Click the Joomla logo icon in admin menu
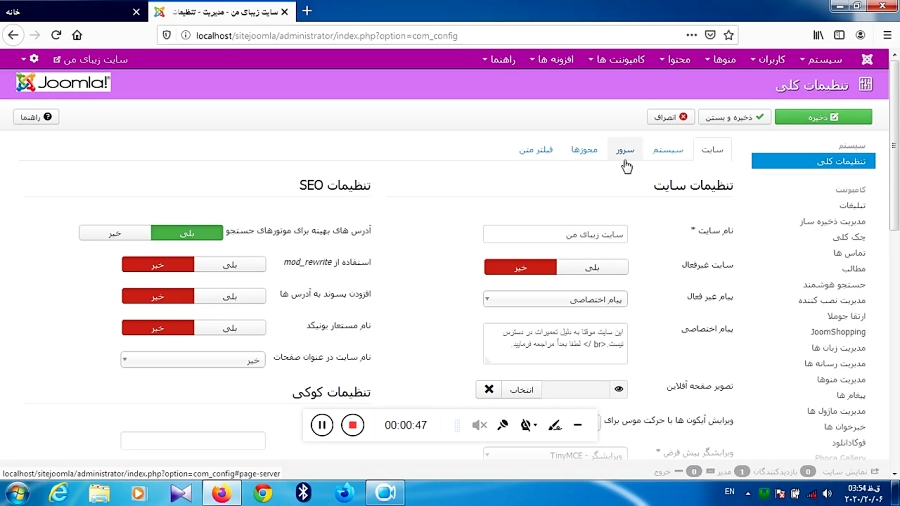Screen dimensions: 900x506 (867, 59)
